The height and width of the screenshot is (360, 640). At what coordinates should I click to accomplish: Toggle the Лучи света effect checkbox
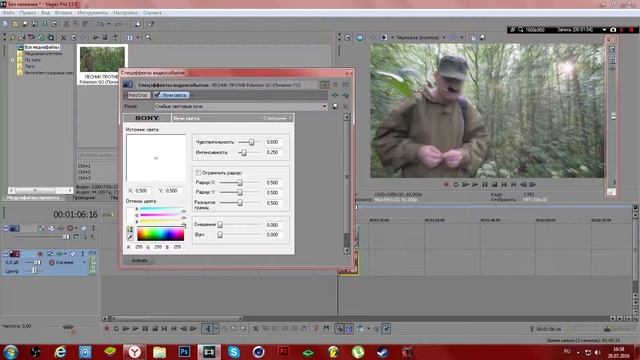157,95
